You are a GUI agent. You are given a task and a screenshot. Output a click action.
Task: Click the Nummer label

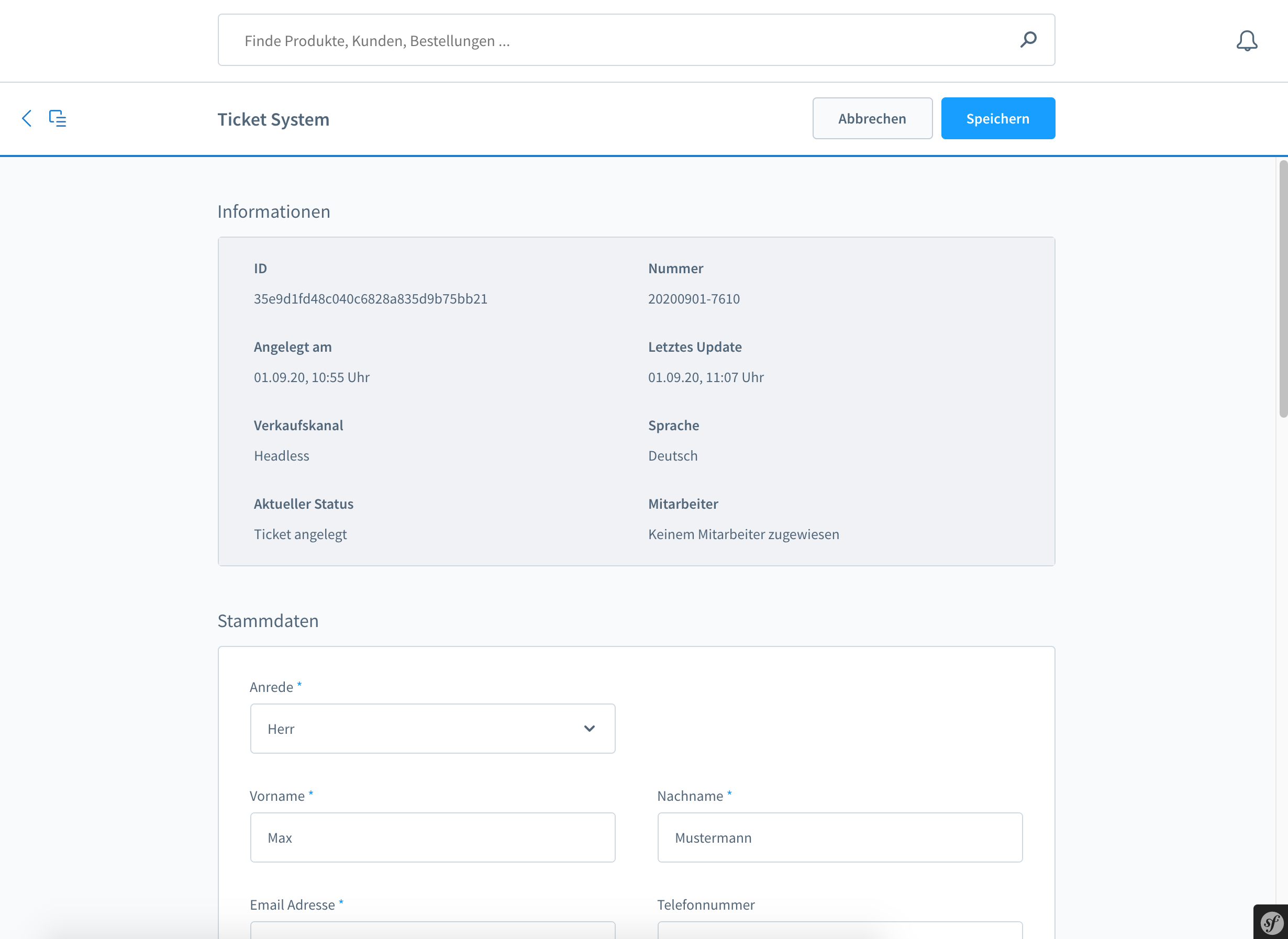675,269
